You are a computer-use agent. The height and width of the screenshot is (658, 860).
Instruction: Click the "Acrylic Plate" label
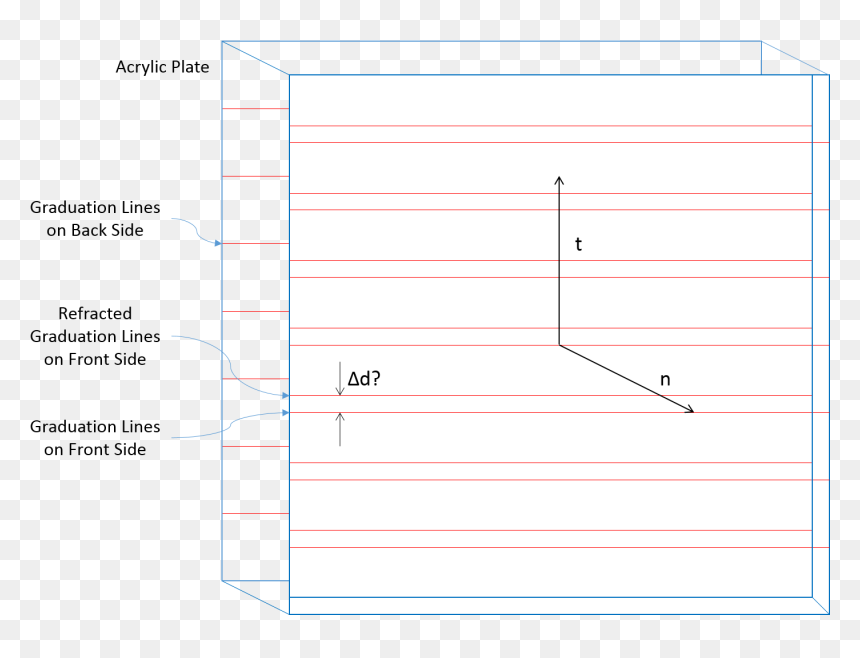pyautogui.click(x=162, y=67)
